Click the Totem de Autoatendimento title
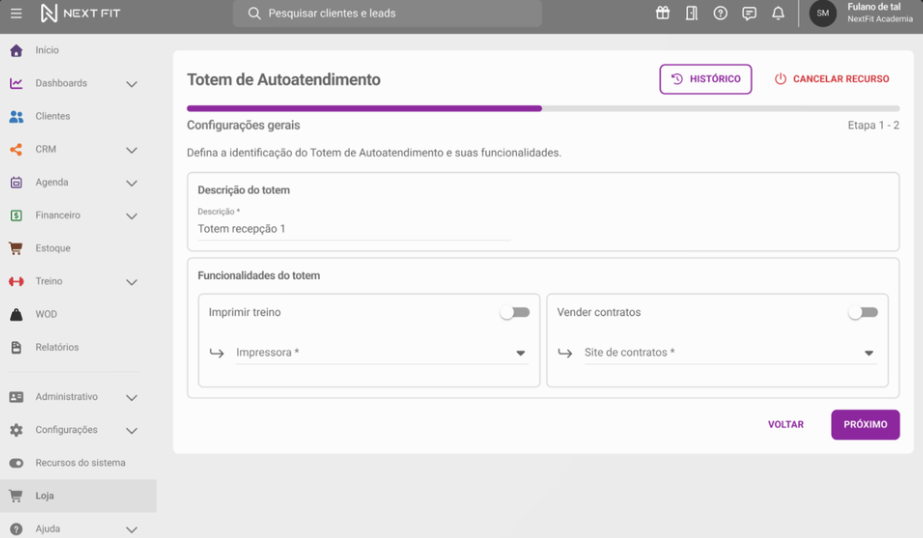Viewport: 923px width, 538px height. tap(283, 79)
